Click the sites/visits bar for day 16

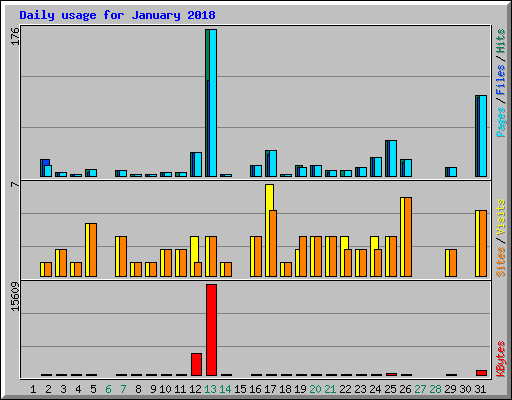(x=256, y=257)
